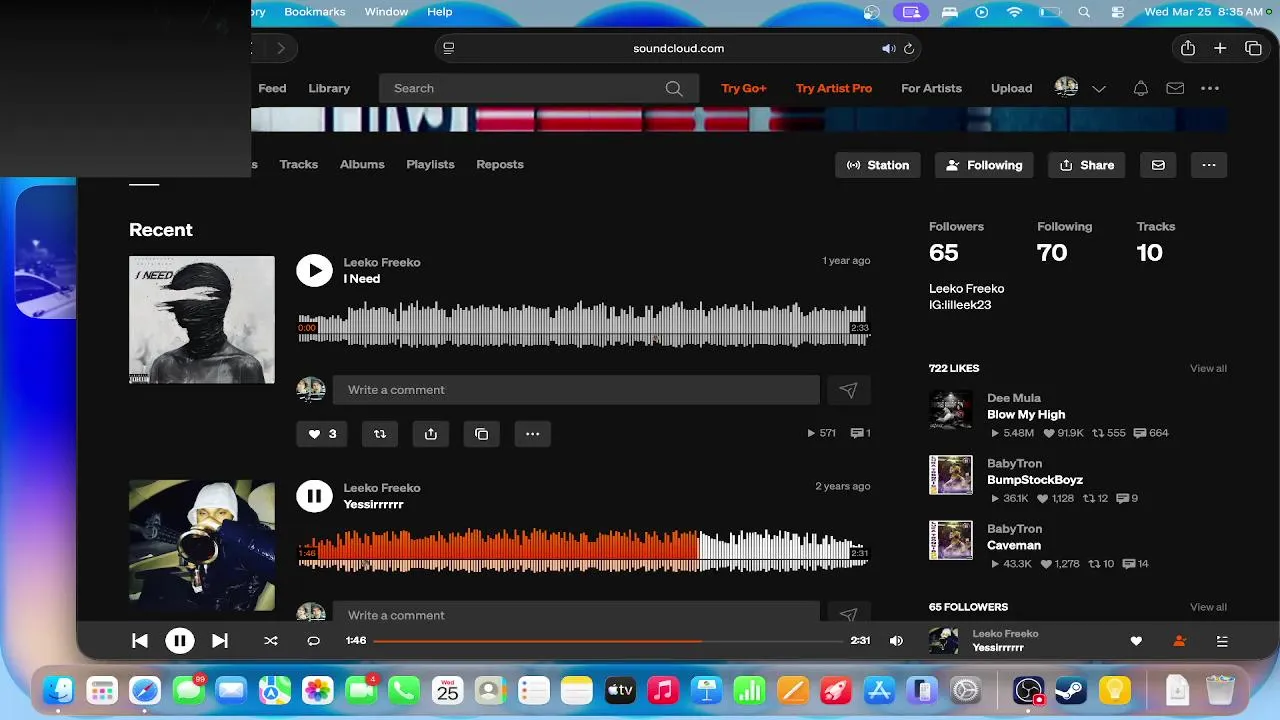Share the artist profile

click(x=1087, y=165)
